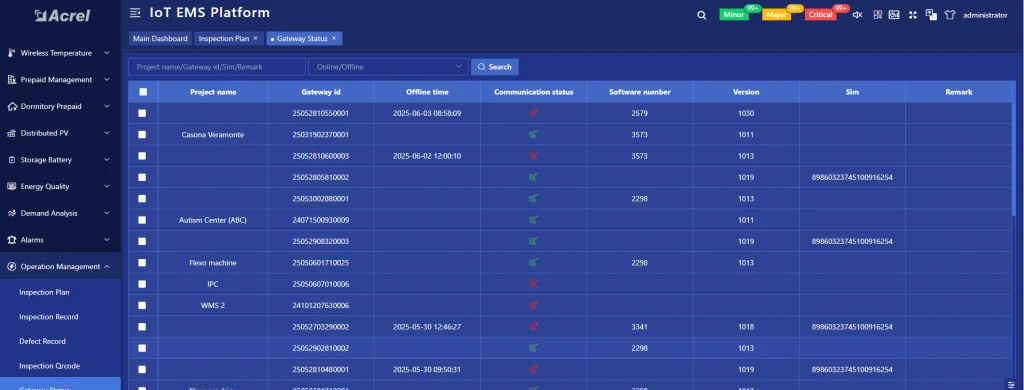Screen dimensions: 1024x390
Task: Click the Wireless Temperature sidebar icon
Action: (x=11, y=53)
